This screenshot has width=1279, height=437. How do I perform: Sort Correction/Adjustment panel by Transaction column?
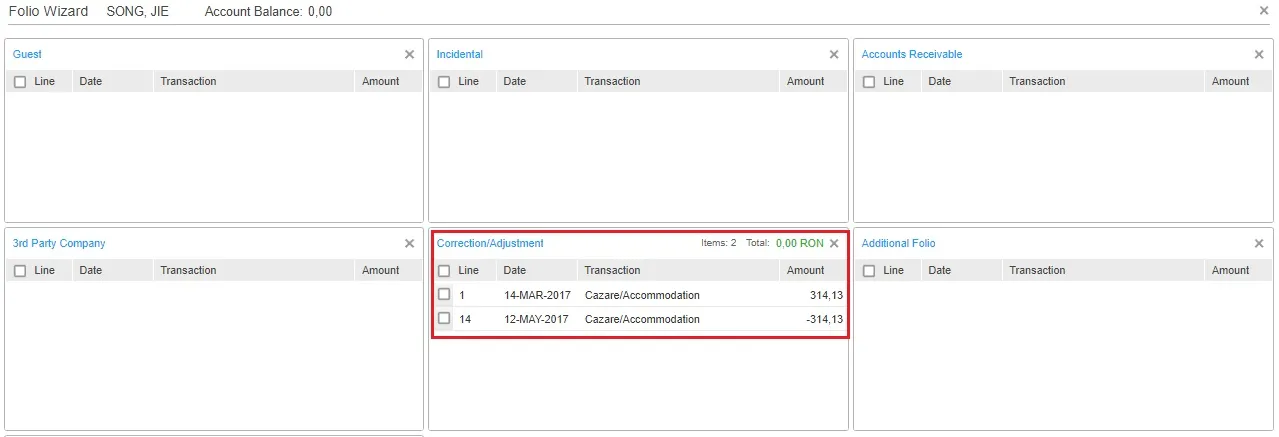click(612, 271)
